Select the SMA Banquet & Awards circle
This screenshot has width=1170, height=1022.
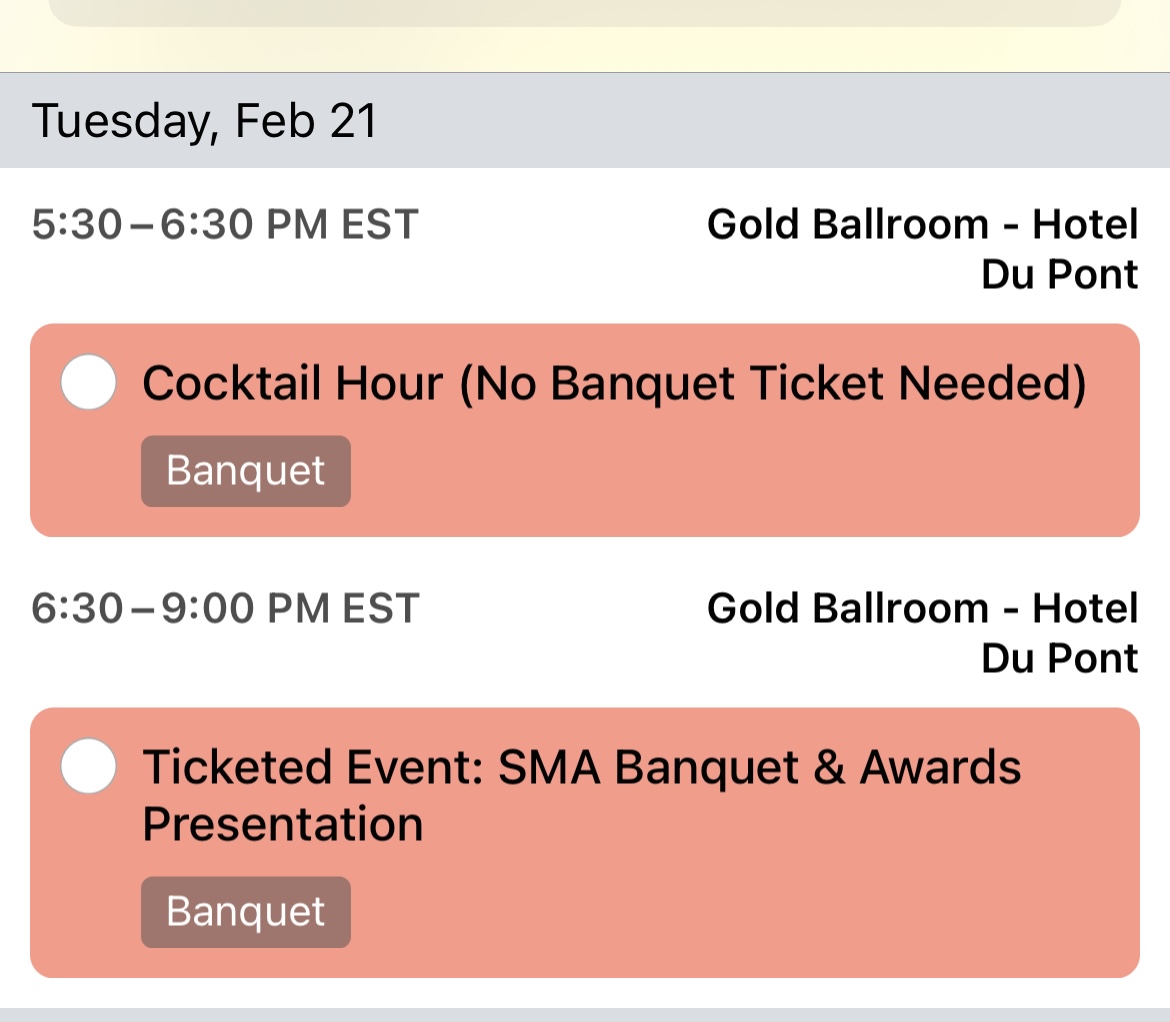tap(88, 765)
